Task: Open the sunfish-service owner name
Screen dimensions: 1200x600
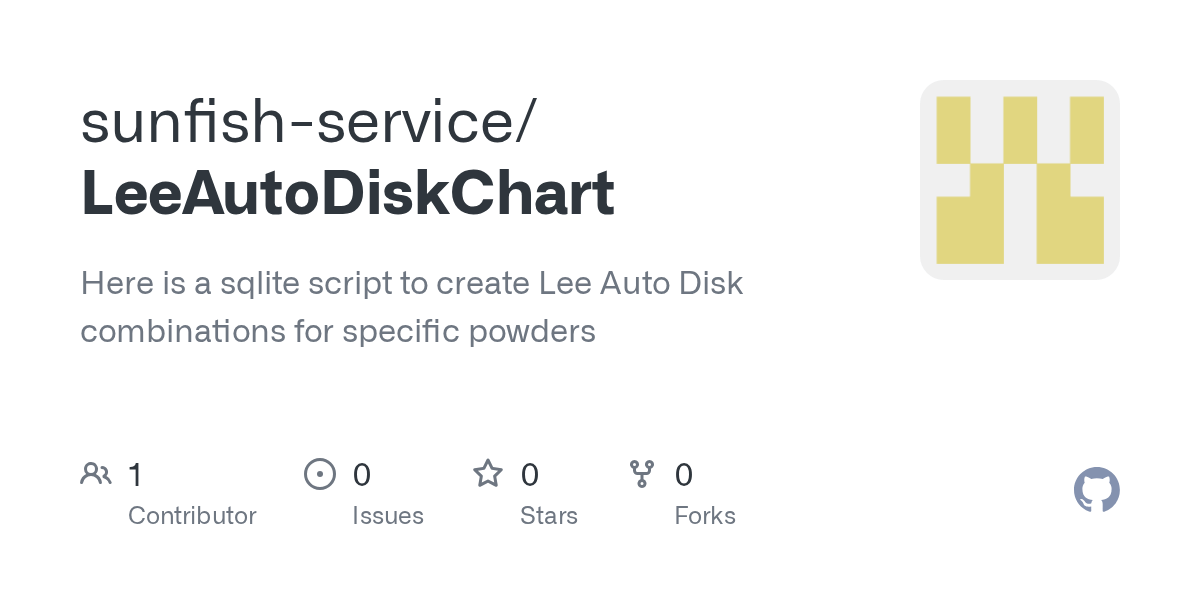Action: 309,121
